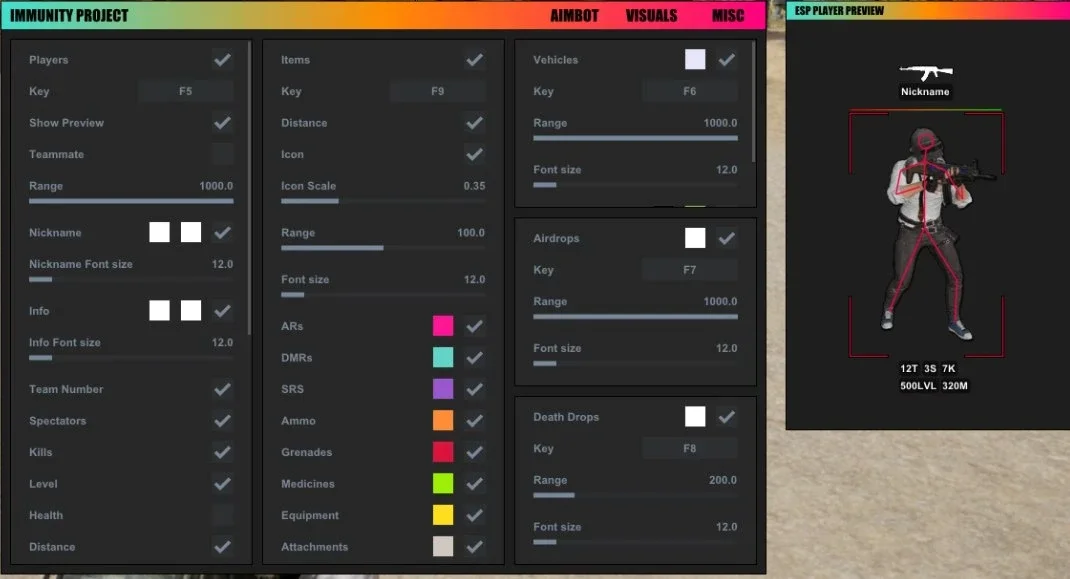Viewport: 1070px width, 579px height.
Task: Click the rifle icon in ESP preview
Action: click(x=926, y=72)
